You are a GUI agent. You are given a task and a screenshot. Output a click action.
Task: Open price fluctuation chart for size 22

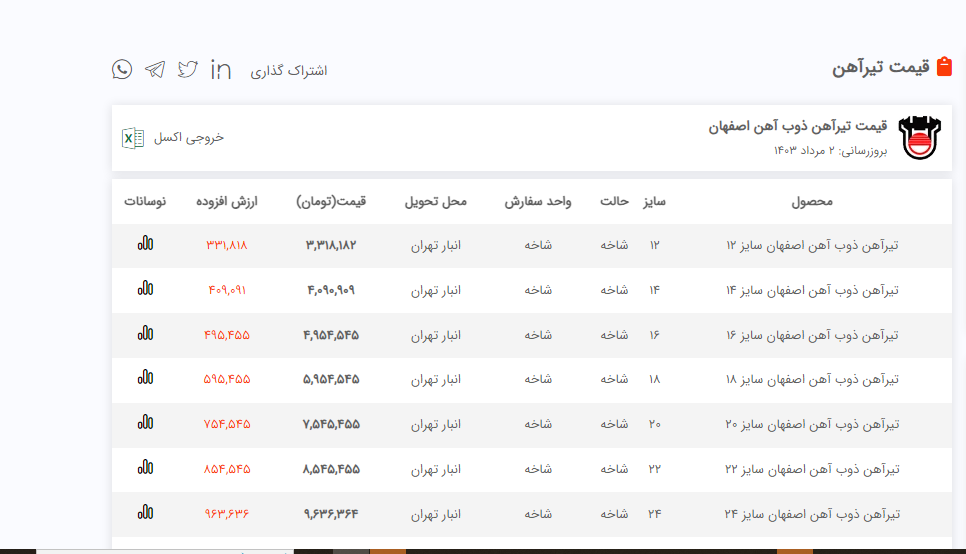tap(146, 467)
